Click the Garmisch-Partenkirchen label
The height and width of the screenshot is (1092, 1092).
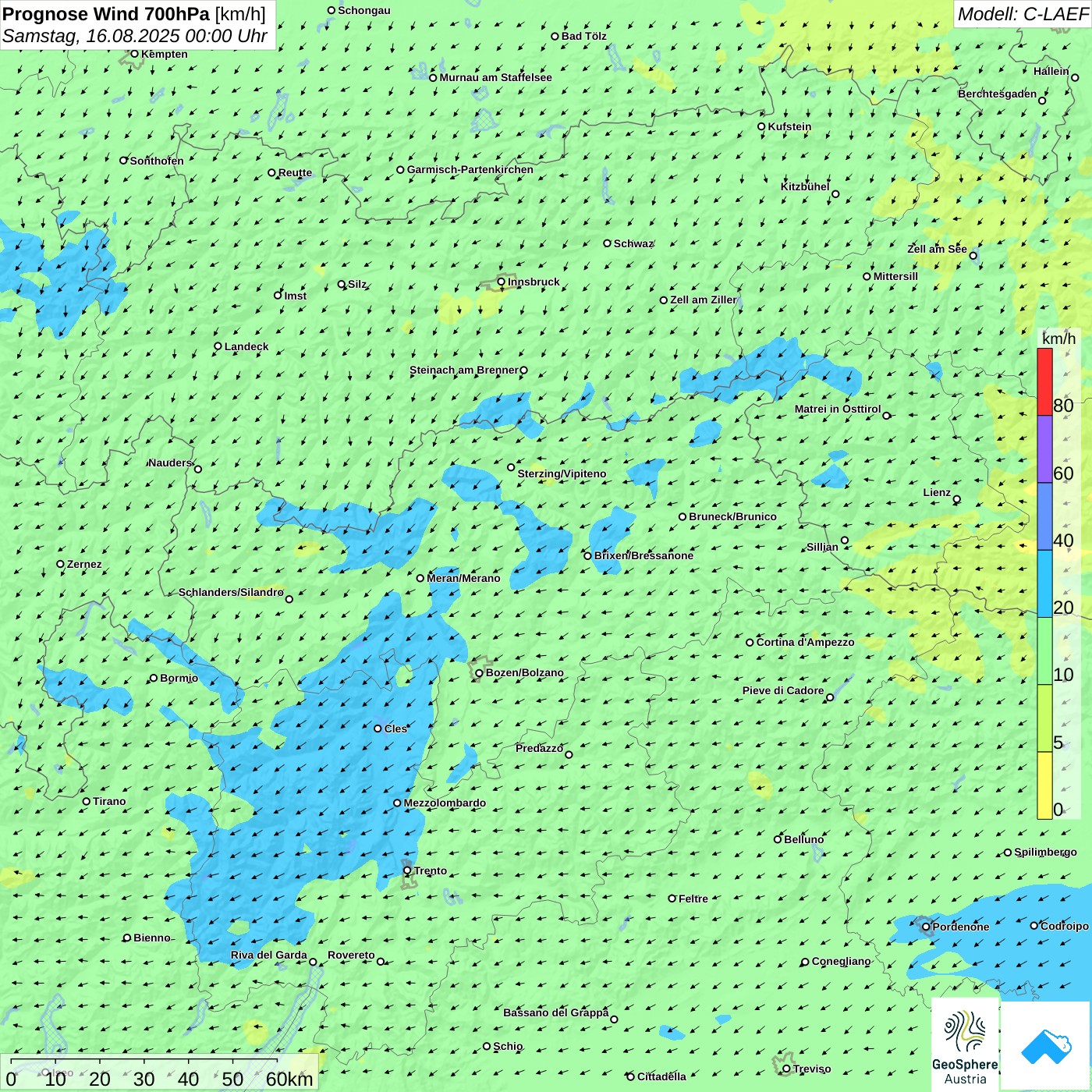pos(470,169)
